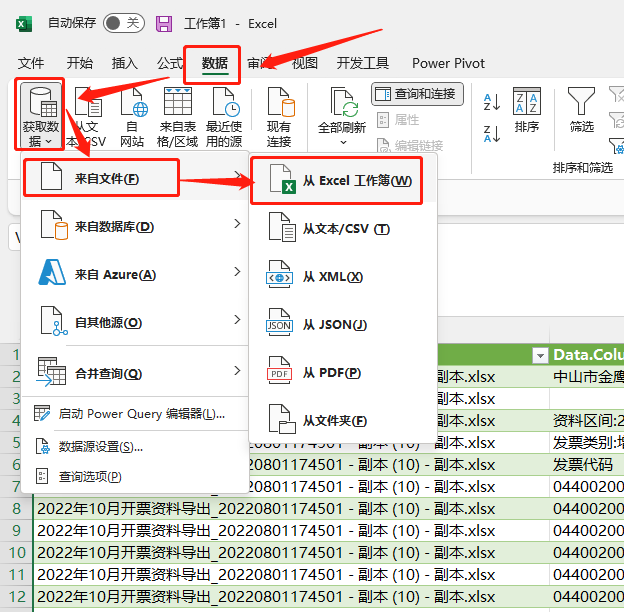
Task: Click the folder file icon for 从文件夹
Action: tap(282, 419)
